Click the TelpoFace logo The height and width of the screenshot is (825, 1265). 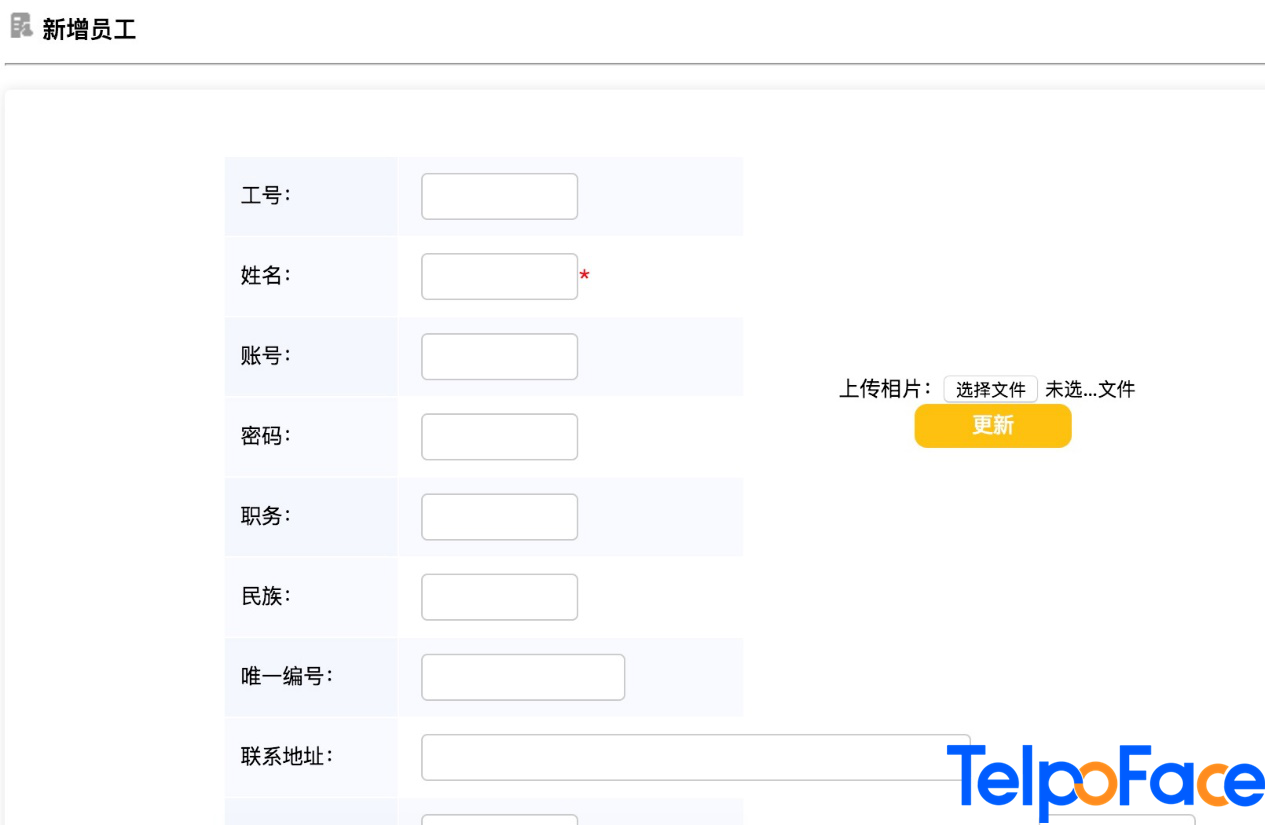tap(1105, 780)
